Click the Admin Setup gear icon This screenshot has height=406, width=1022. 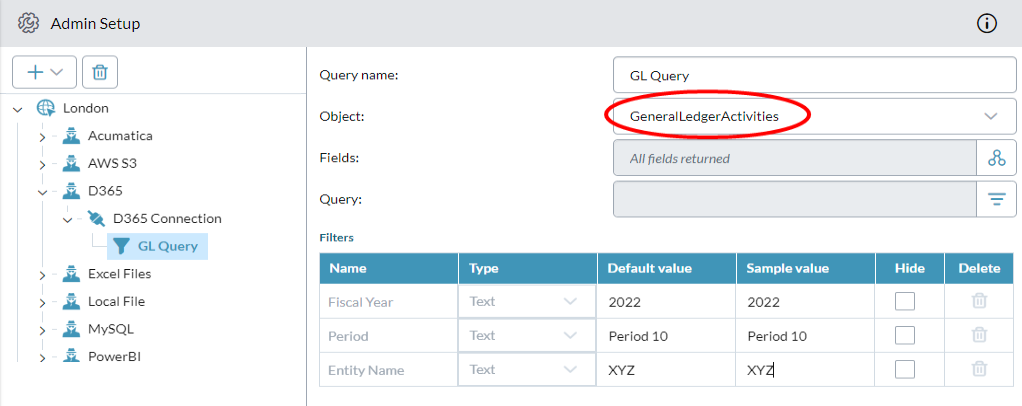[29, 24]
